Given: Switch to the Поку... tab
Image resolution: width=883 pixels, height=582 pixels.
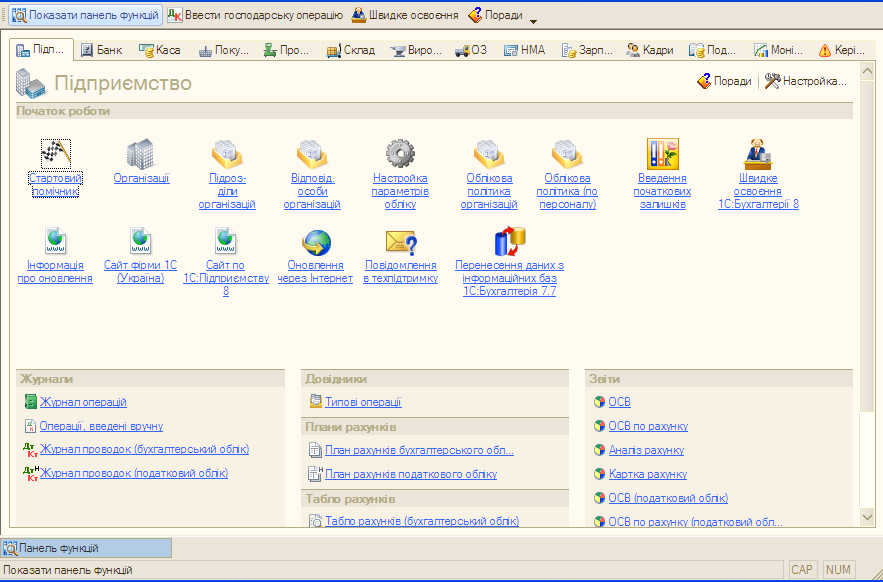Looking at the screenshot, I should [224, 50].
